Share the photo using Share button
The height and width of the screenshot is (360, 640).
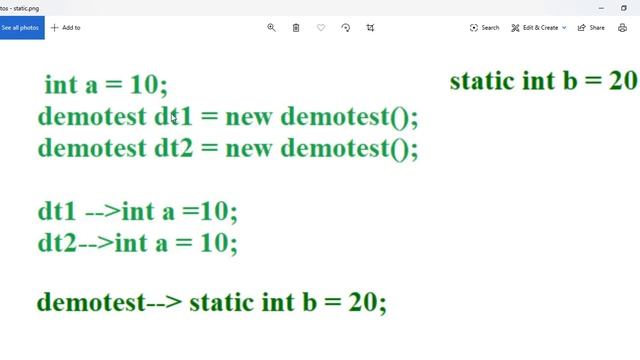click(x=591, y=28)
